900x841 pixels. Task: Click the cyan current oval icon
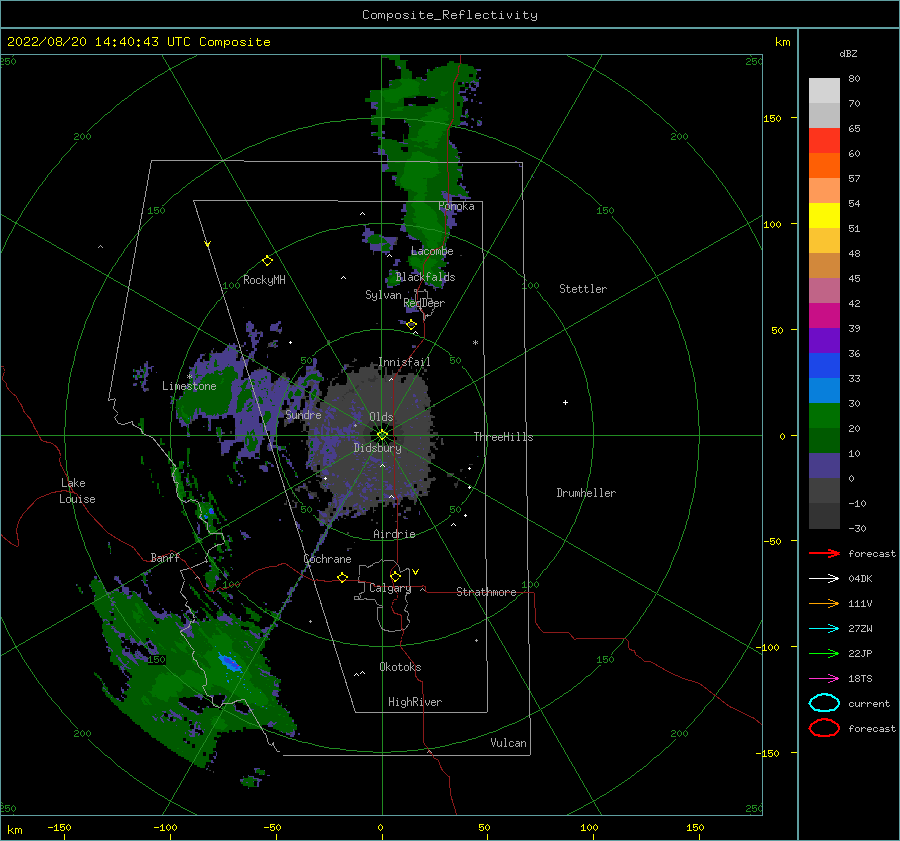[x=824, y=703]
